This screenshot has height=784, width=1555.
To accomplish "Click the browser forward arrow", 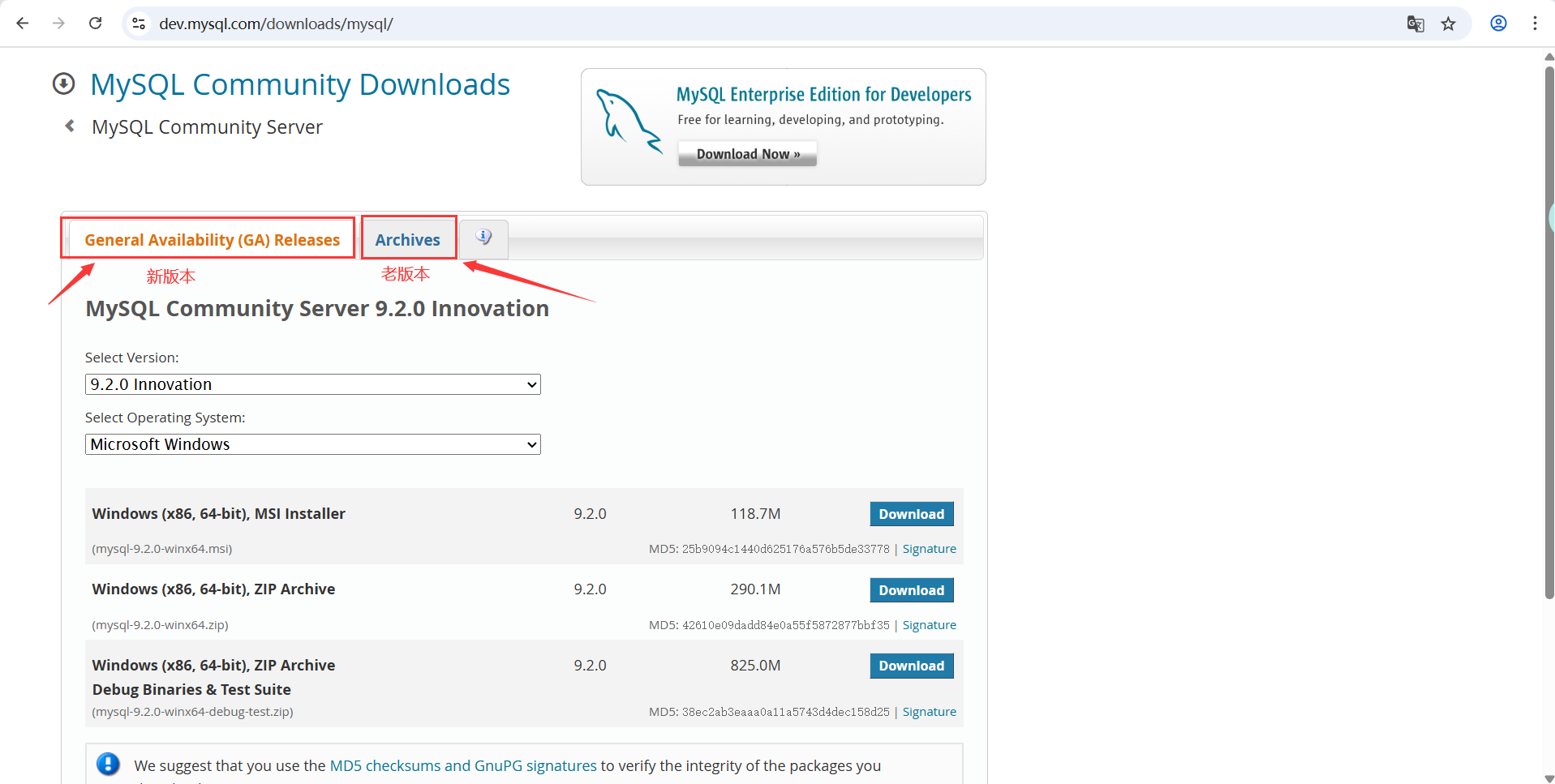I will pyautogui.click(x=58, y=24).
